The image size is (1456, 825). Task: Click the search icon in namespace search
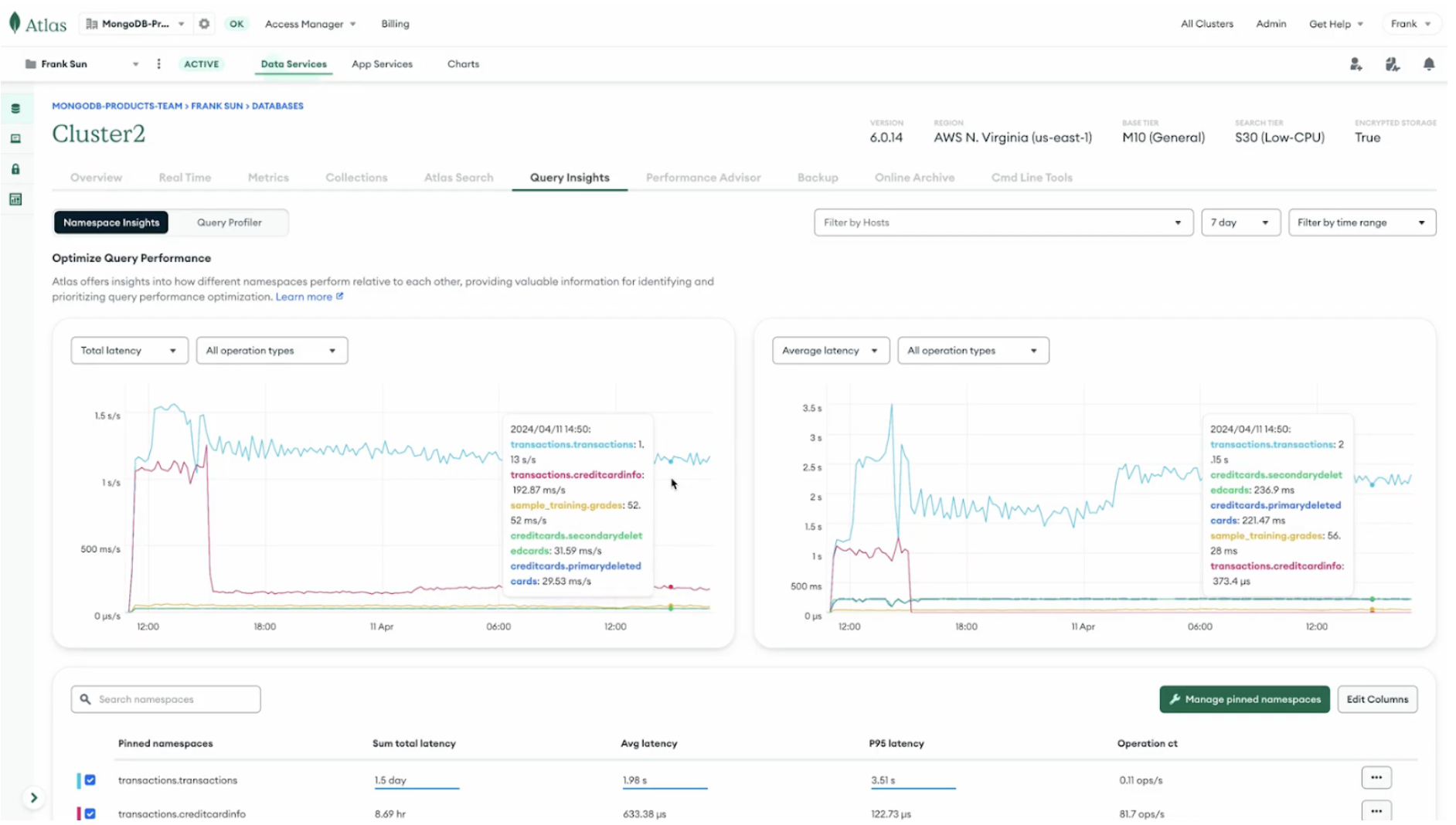(85, 698)
